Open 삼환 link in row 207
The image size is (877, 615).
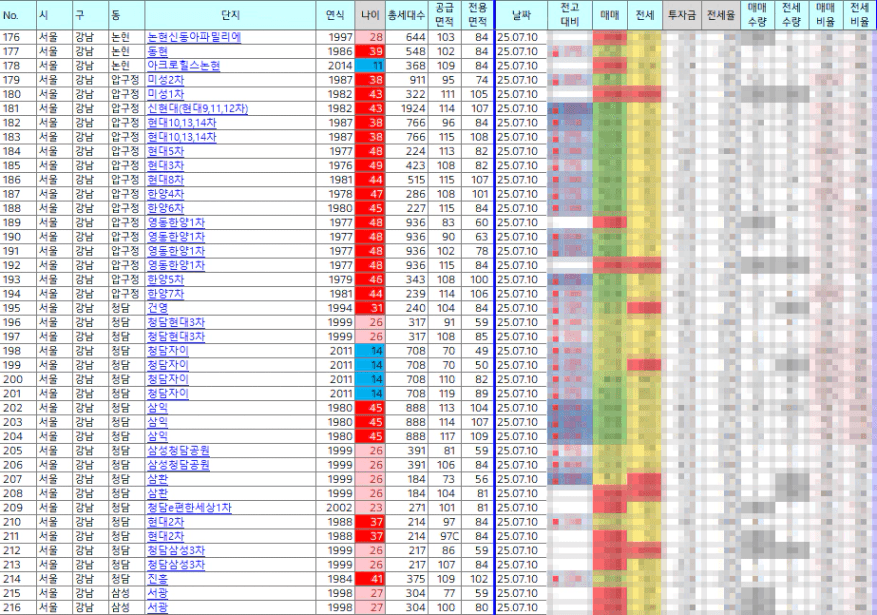point(157,479)
